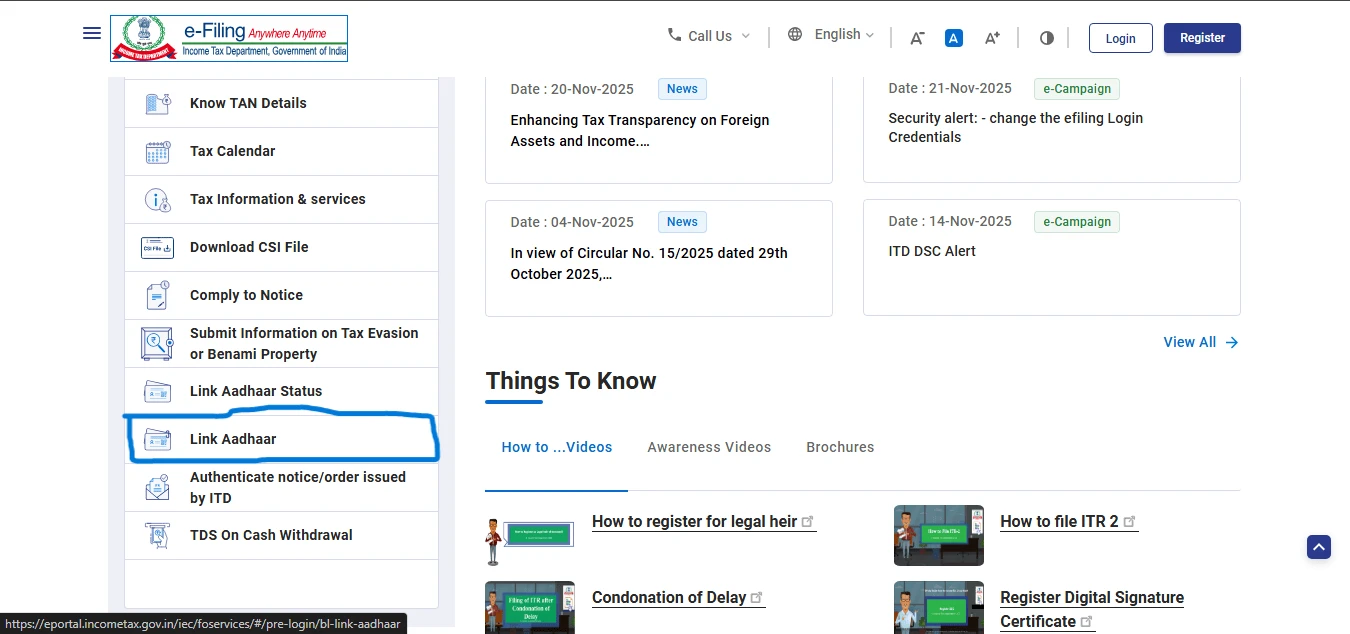Toggle high contrast mode
This screenshot has height=634, width=1350.
tap(1046, 38)
